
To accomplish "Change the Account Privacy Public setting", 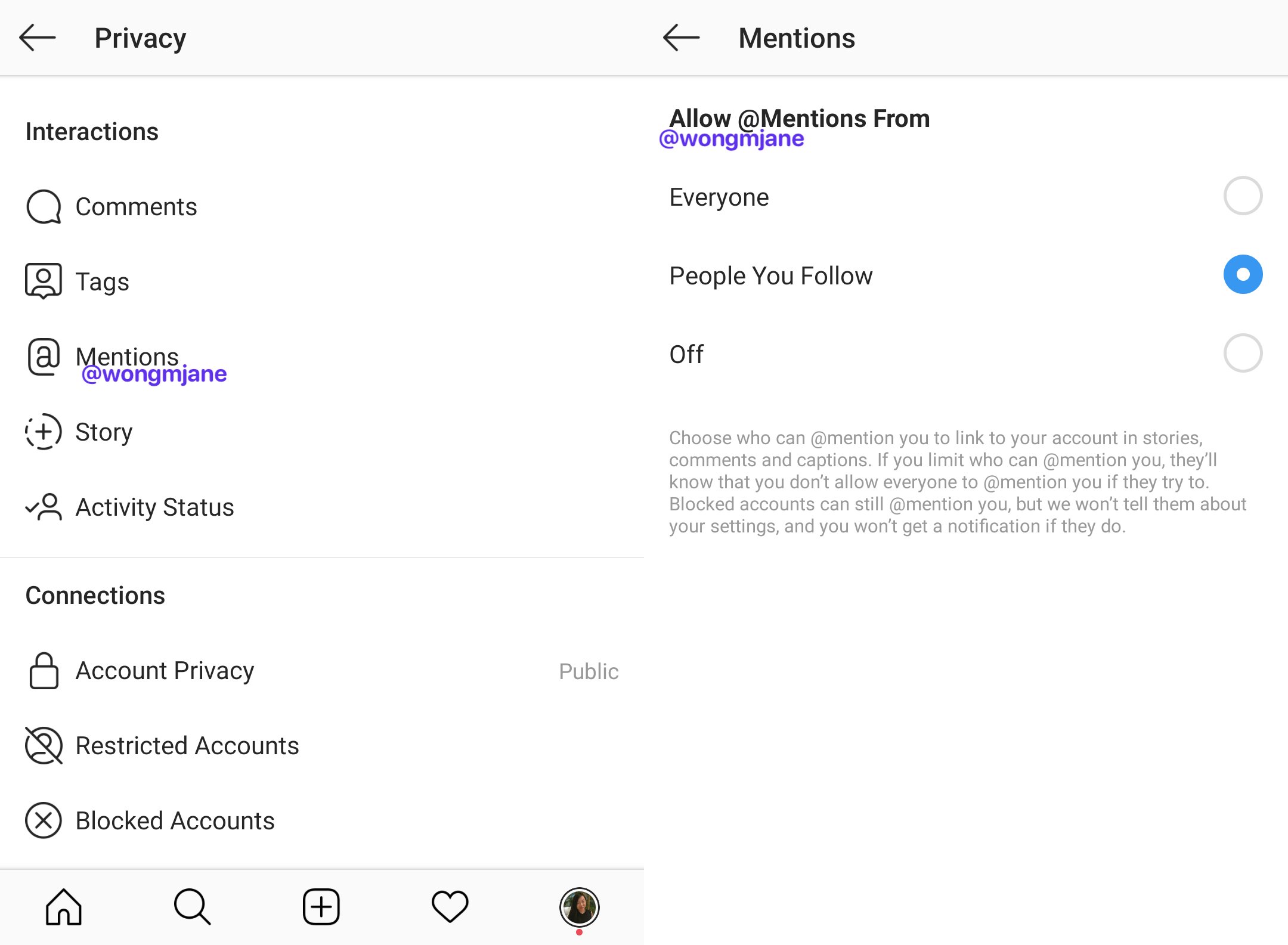I will (589, 671).
